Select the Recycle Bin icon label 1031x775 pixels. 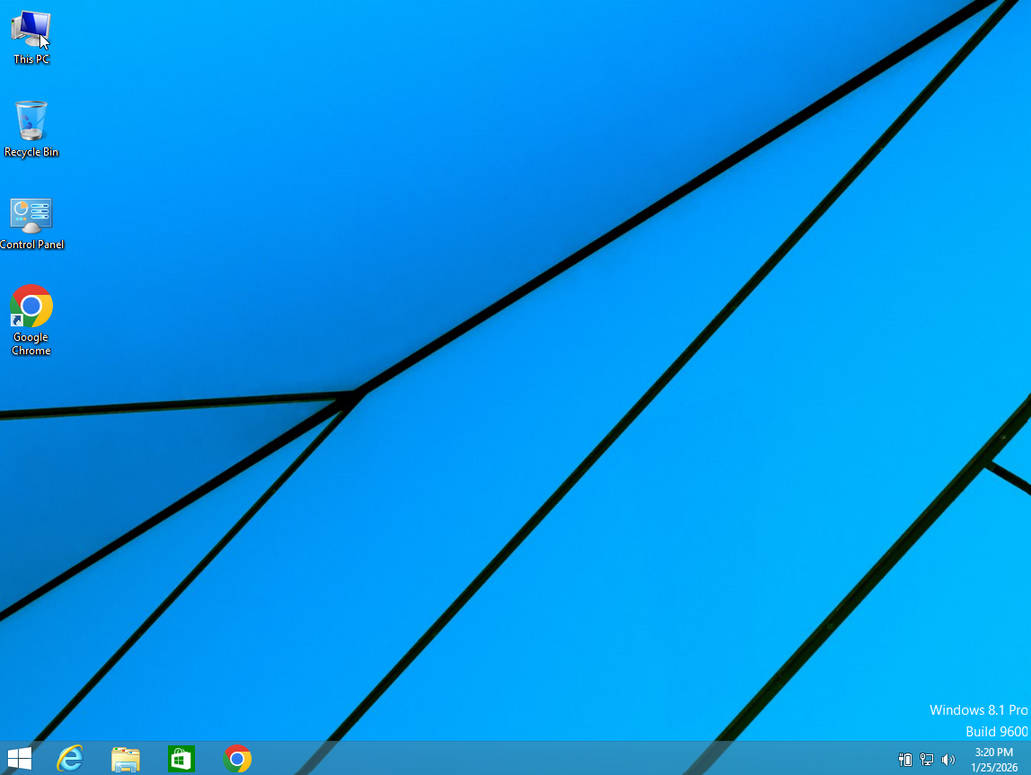click(30, 152)
